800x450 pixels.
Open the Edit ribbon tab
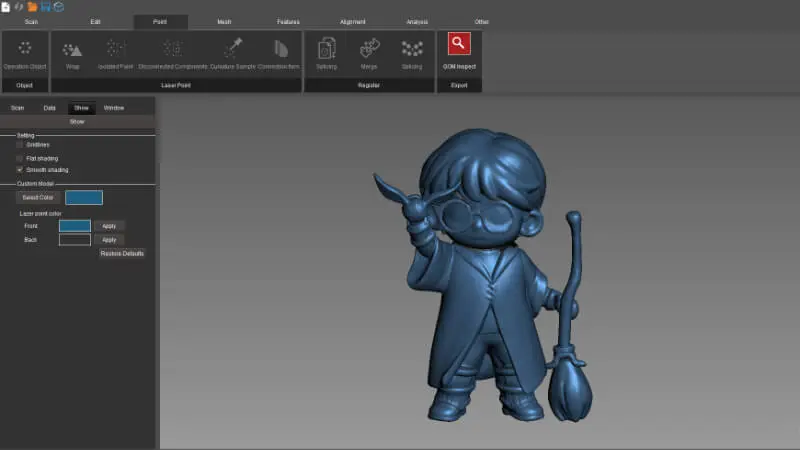95,21
